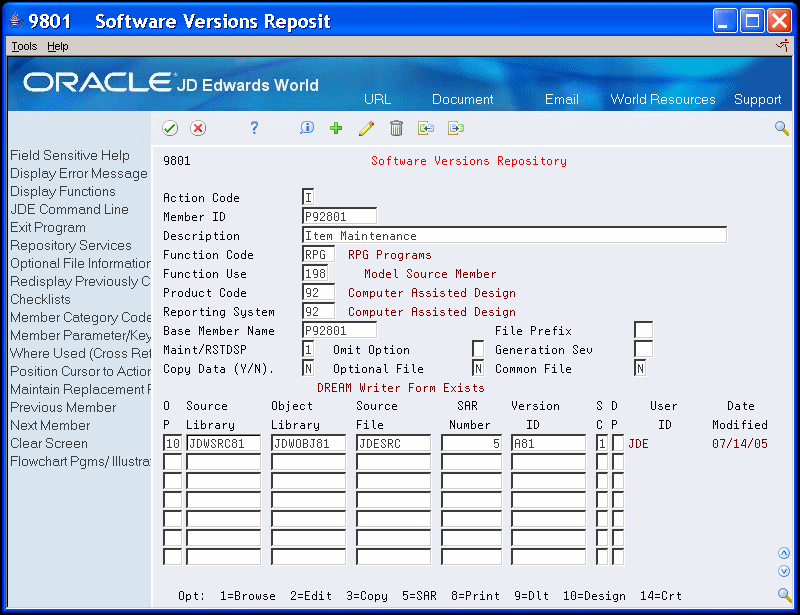Choose Clear Screen in sidebar
This screenshot has height=615, width=800.
coord(49,444)
